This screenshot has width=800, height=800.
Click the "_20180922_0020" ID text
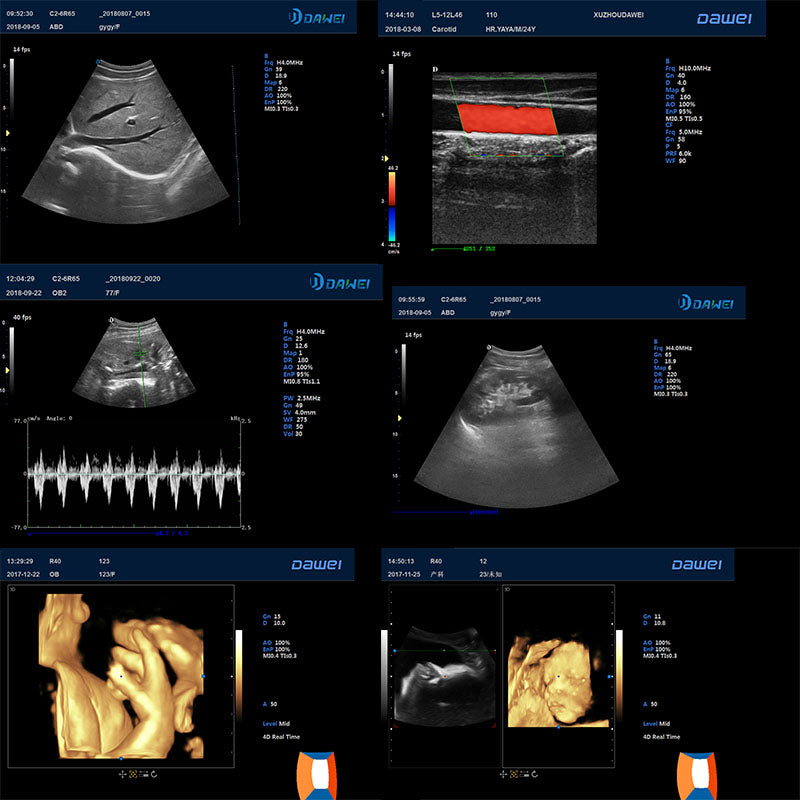pos(133,279)
